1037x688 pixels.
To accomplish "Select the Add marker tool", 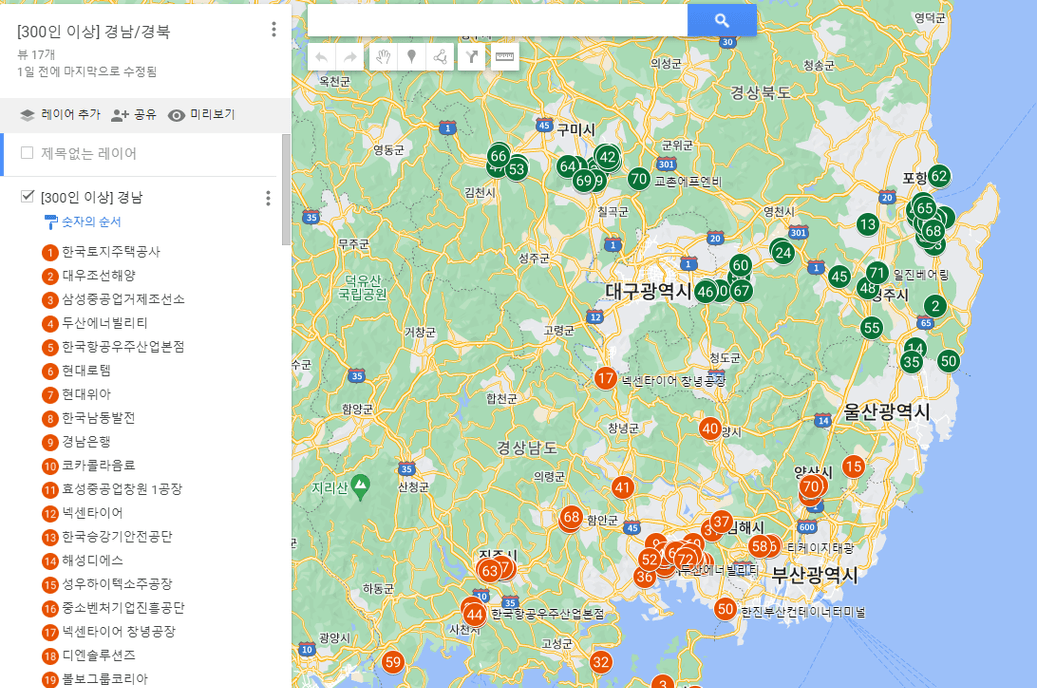I will point(411,57).
